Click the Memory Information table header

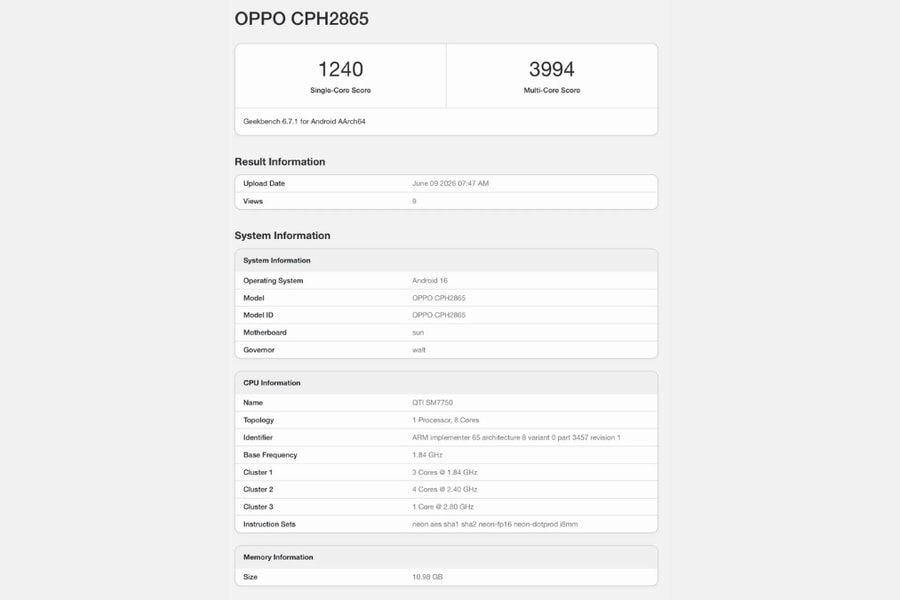pyautogui.click(x=446, y=557)
